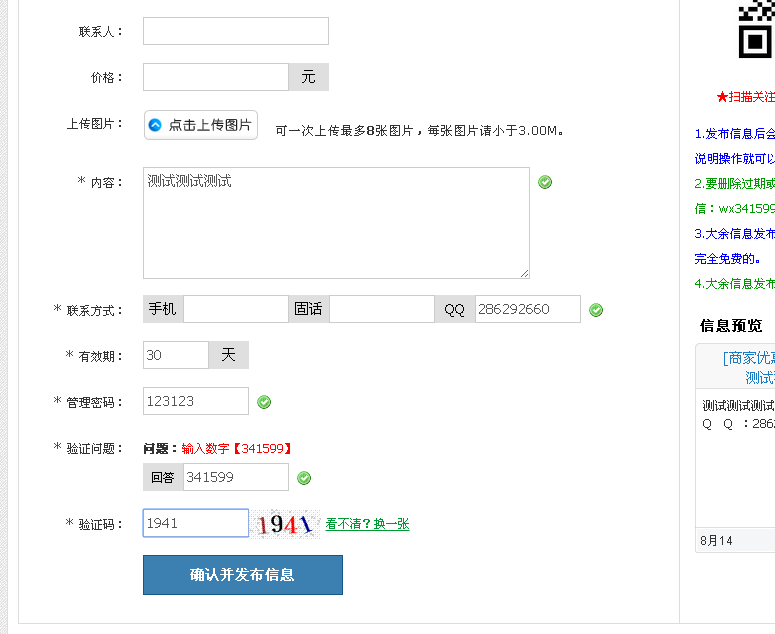The height and width of the screenshot is (634, 775).
Task: Click the QQ number input field
Action: click(x=527, y=309)
